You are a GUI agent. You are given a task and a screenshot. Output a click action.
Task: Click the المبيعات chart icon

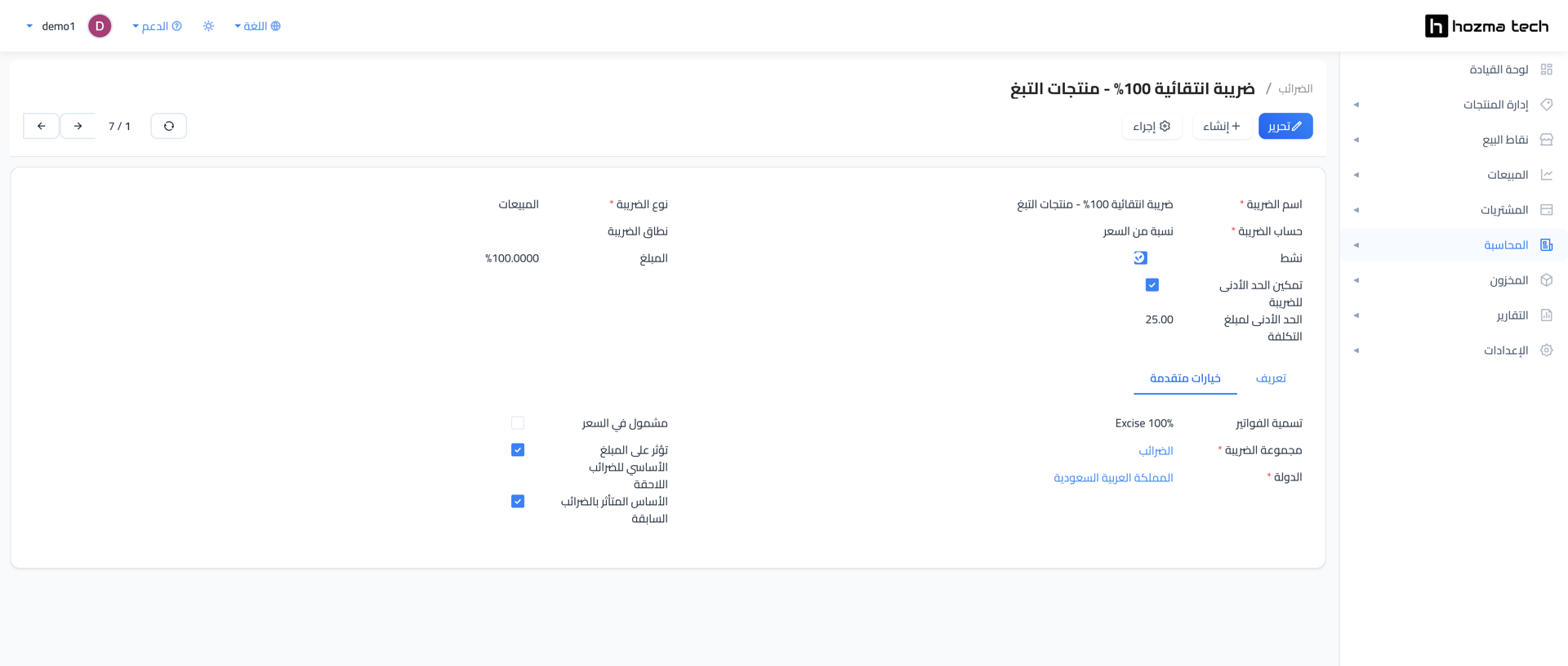pyautogui.click(x=1546, y=175)
